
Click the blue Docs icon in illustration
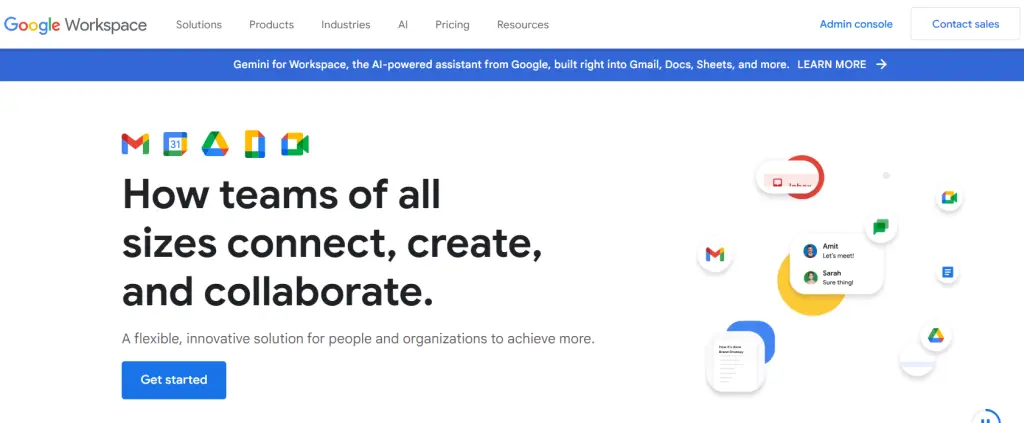click(947, 272)
